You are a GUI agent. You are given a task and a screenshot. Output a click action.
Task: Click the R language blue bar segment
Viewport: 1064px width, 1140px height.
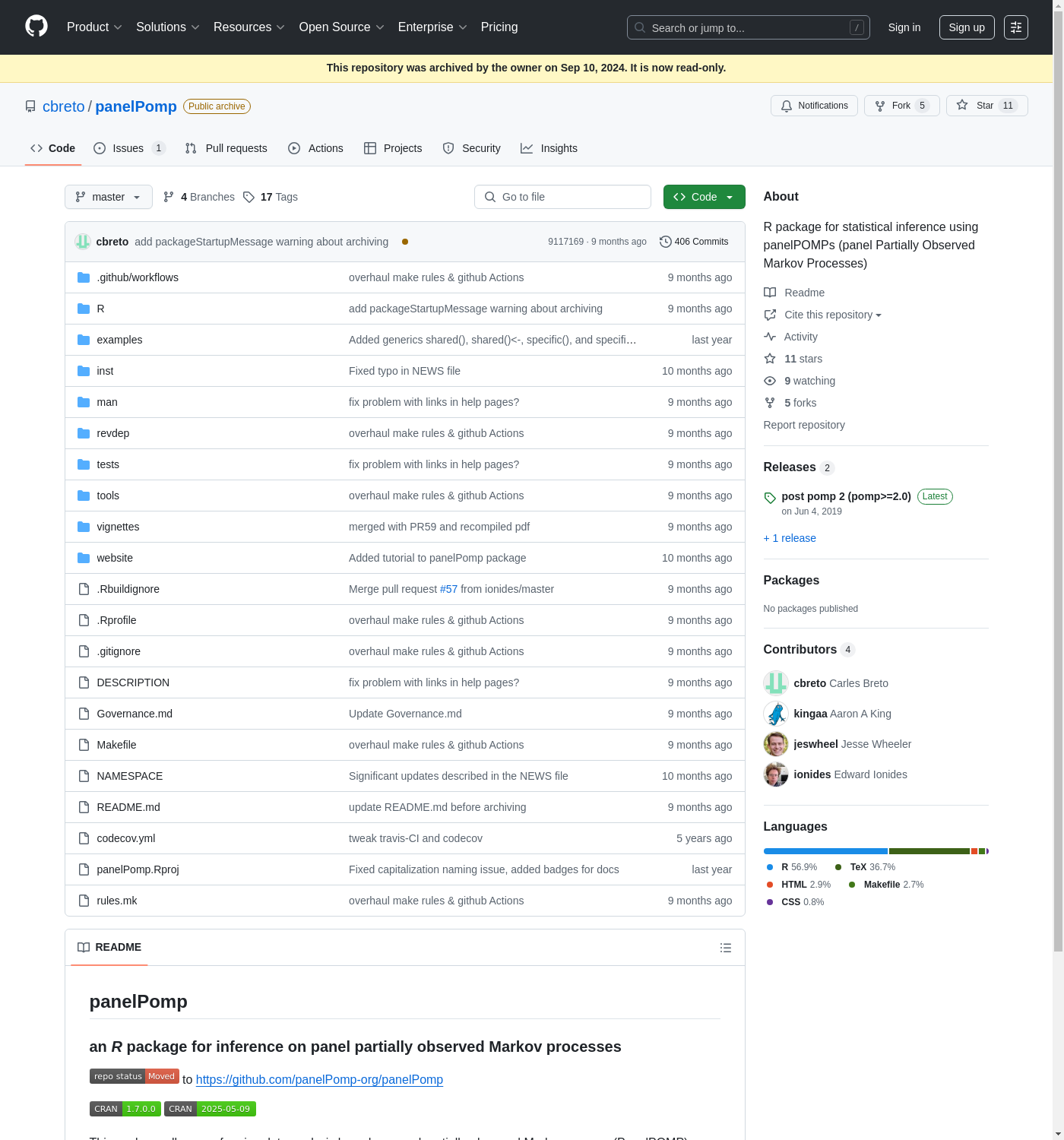[x=825, y=851]
